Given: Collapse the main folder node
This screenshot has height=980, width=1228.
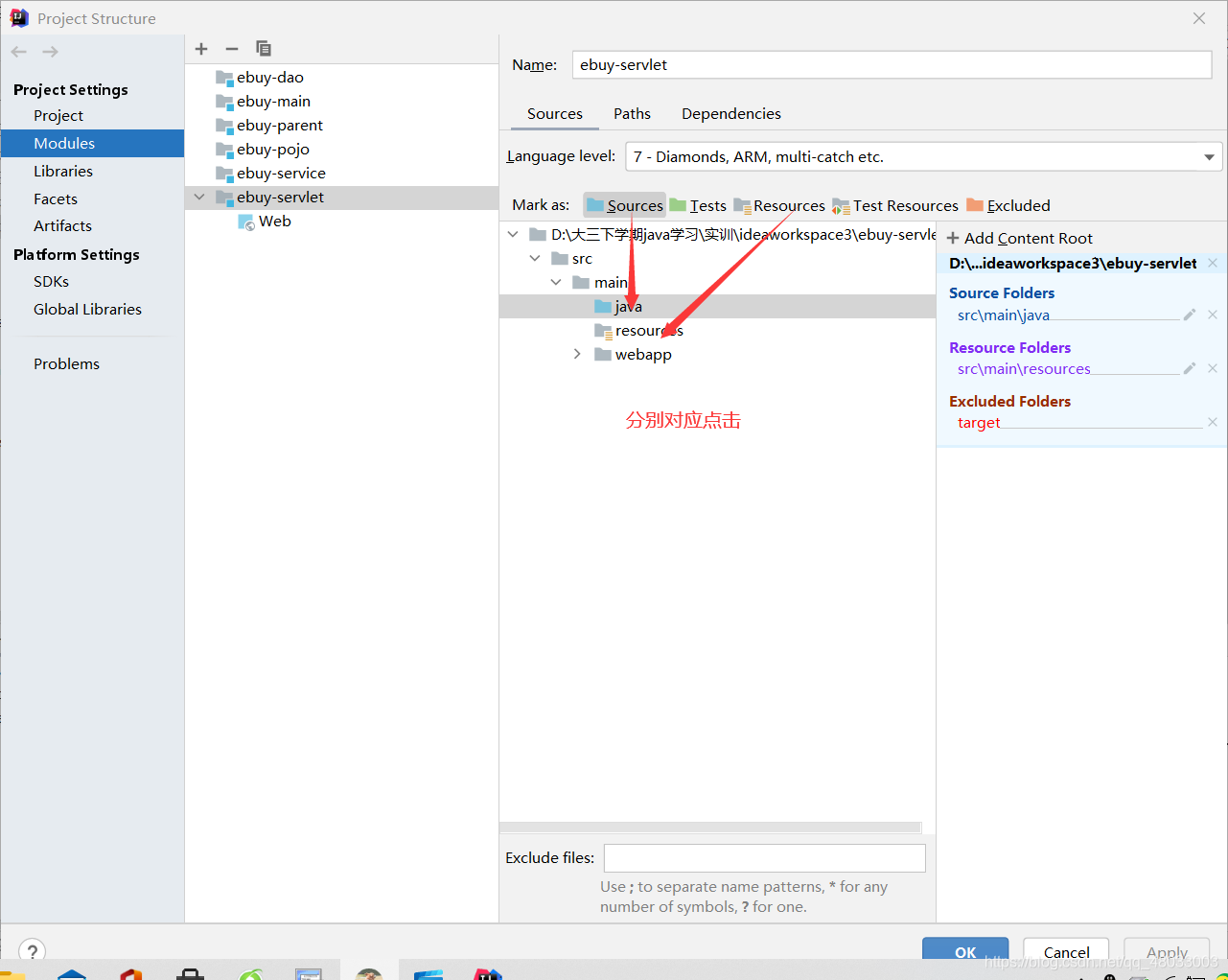Looking at the screenshot, I should (556, 282).
